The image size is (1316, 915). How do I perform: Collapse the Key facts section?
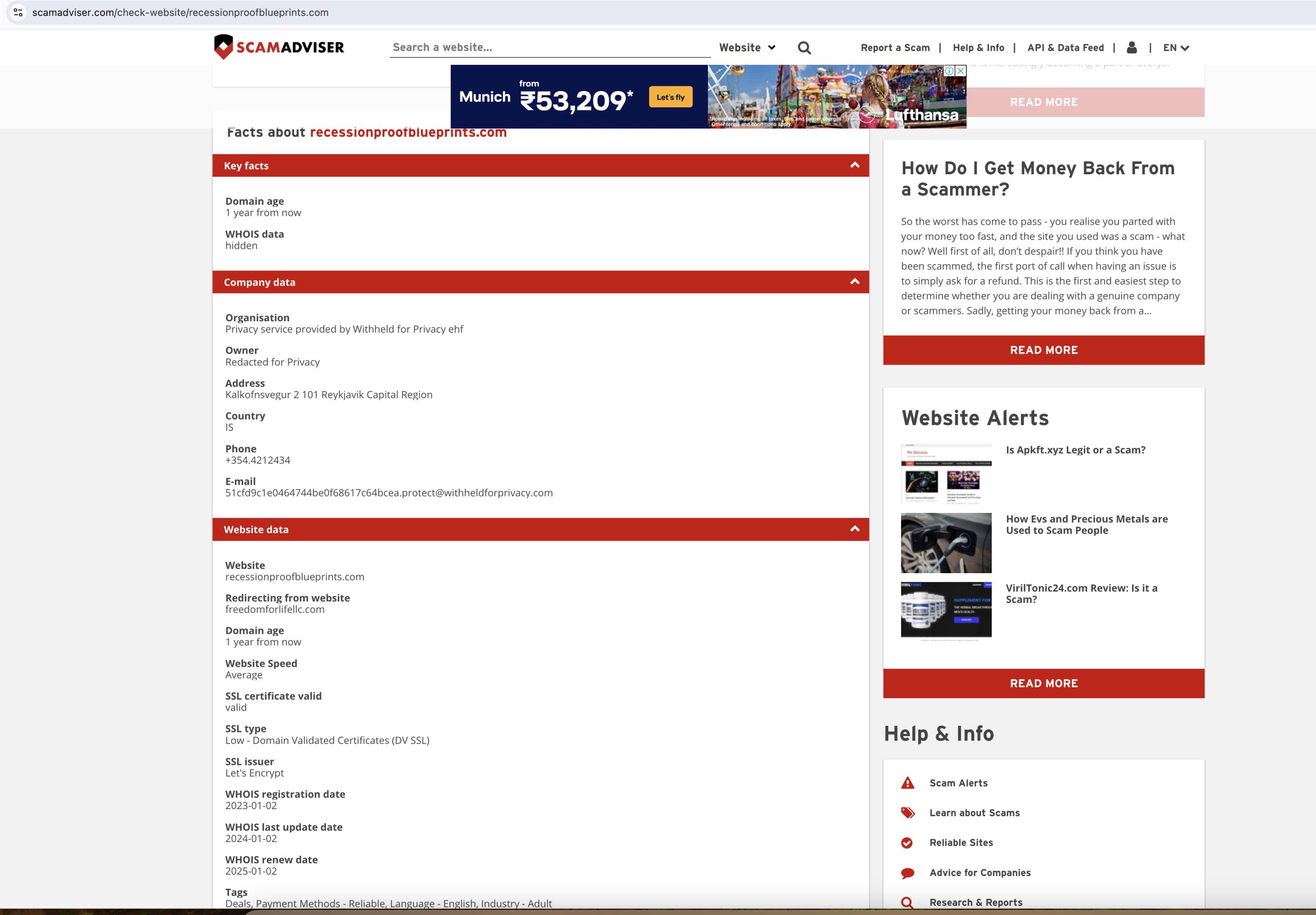point(854,165)
